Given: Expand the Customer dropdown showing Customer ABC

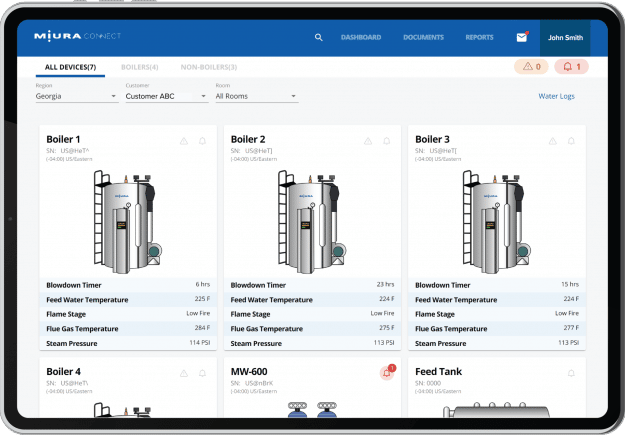Looking at the screenshot, I should pos(167,96).
